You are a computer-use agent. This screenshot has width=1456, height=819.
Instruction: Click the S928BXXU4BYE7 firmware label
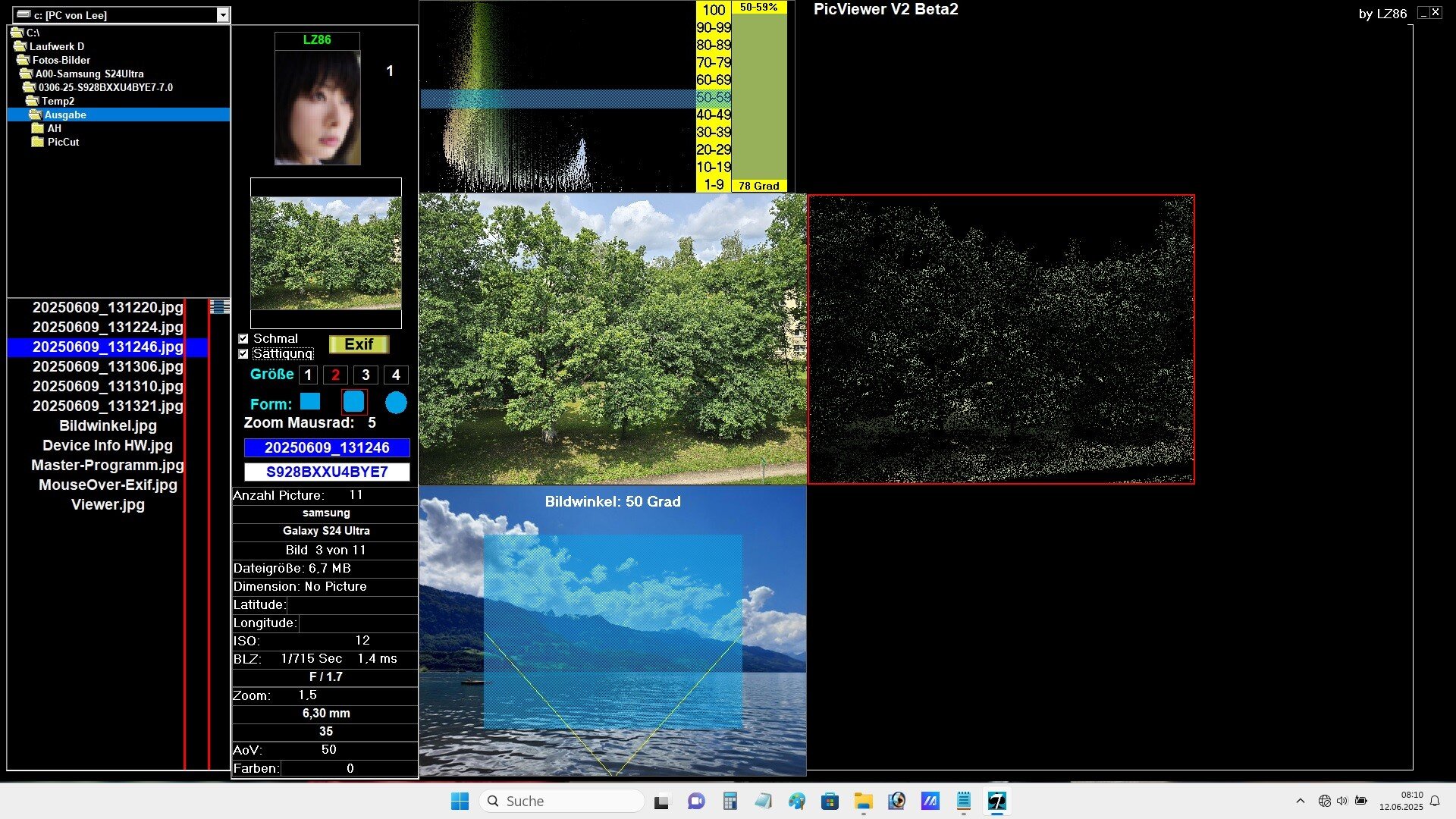tap(327, 472)
